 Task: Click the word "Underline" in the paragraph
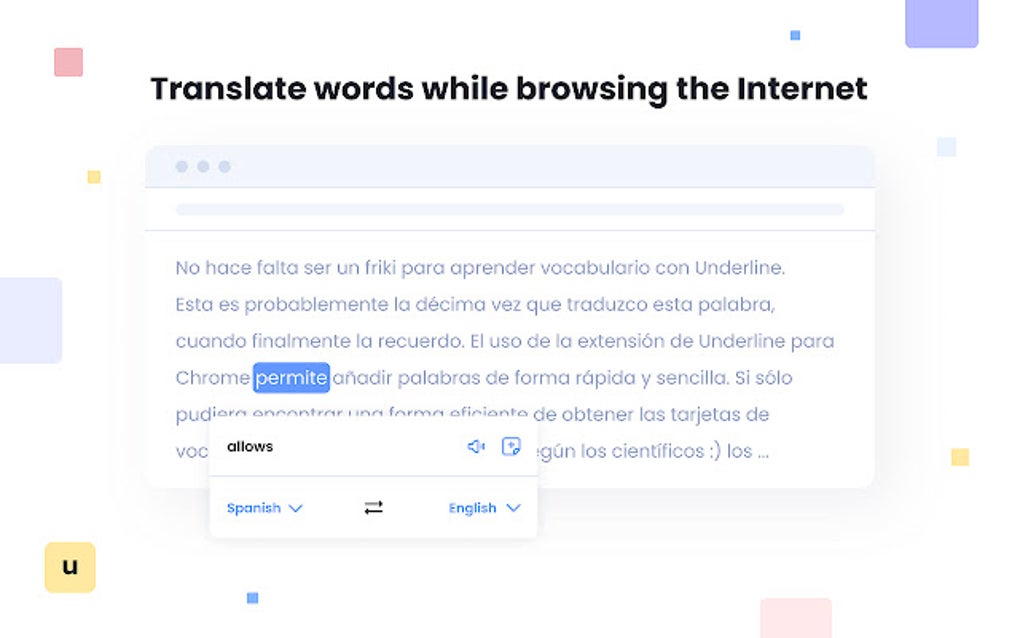point(737,267)
